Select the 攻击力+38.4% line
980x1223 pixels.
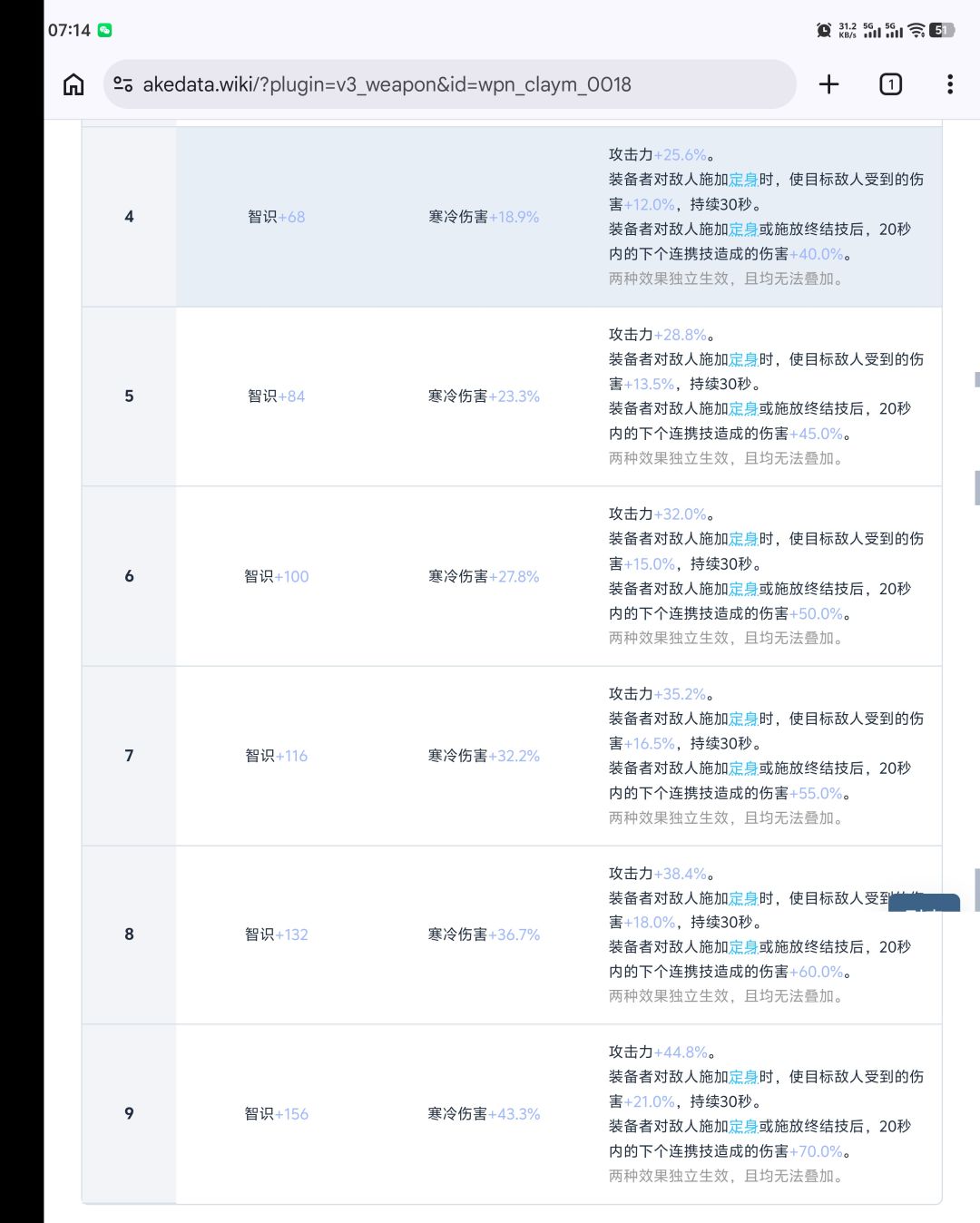[661, 874]
